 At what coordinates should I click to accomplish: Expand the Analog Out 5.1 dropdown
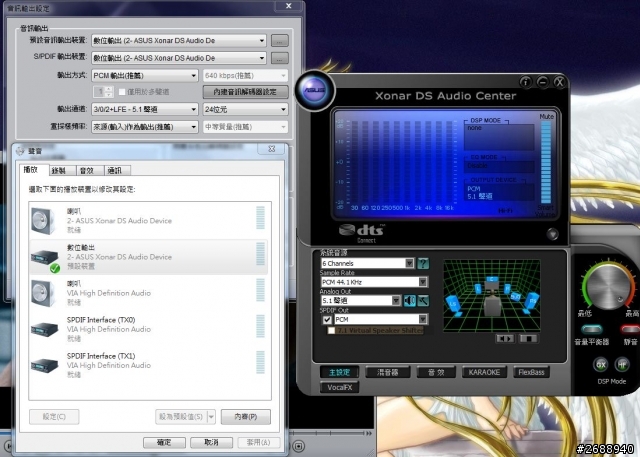pyautogui.click(x=396, y=301)
